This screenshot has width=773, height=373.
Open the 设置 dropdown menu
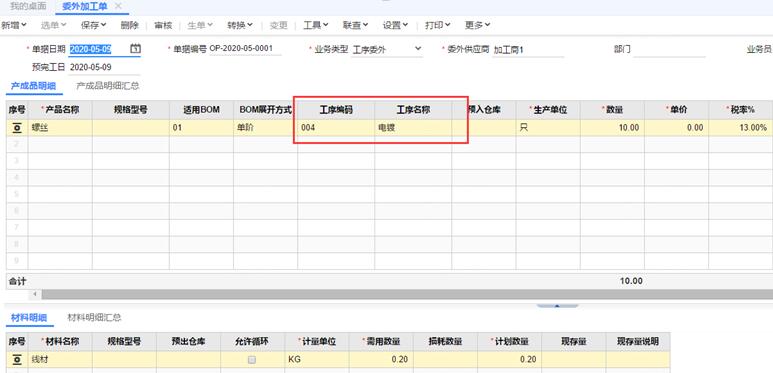click(396, 25)
